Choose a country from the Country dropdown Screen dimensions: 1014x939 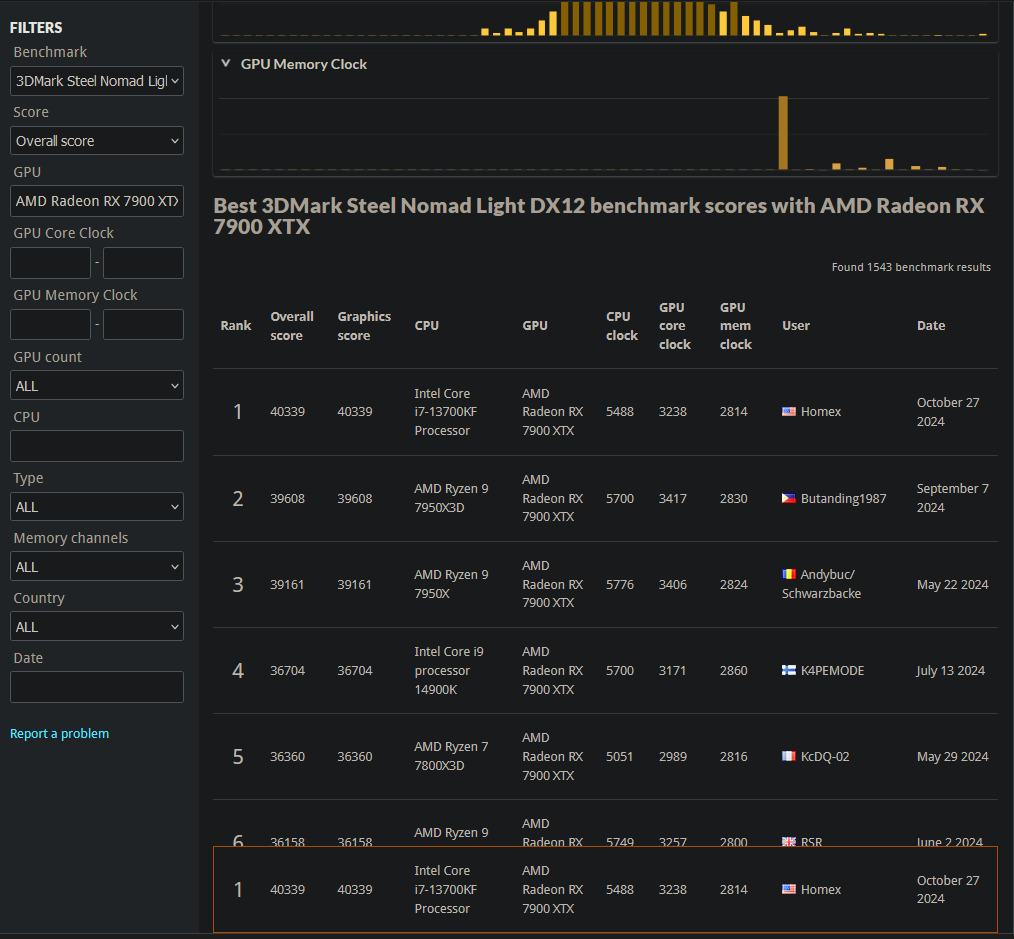click(x=97, y=627)
